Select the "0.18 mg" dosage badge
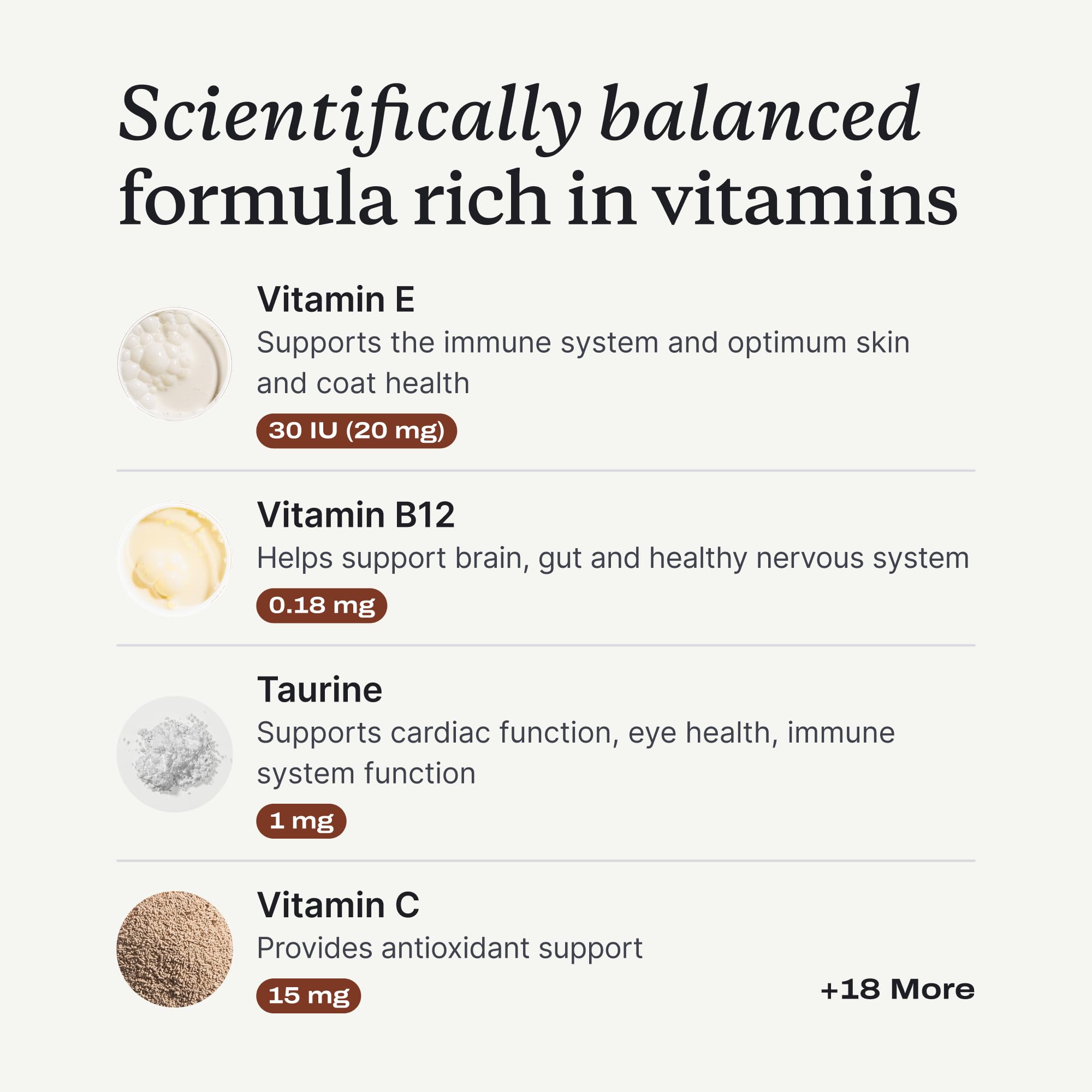Viewport: 1092px width, 1092px height. pos(321,606)
